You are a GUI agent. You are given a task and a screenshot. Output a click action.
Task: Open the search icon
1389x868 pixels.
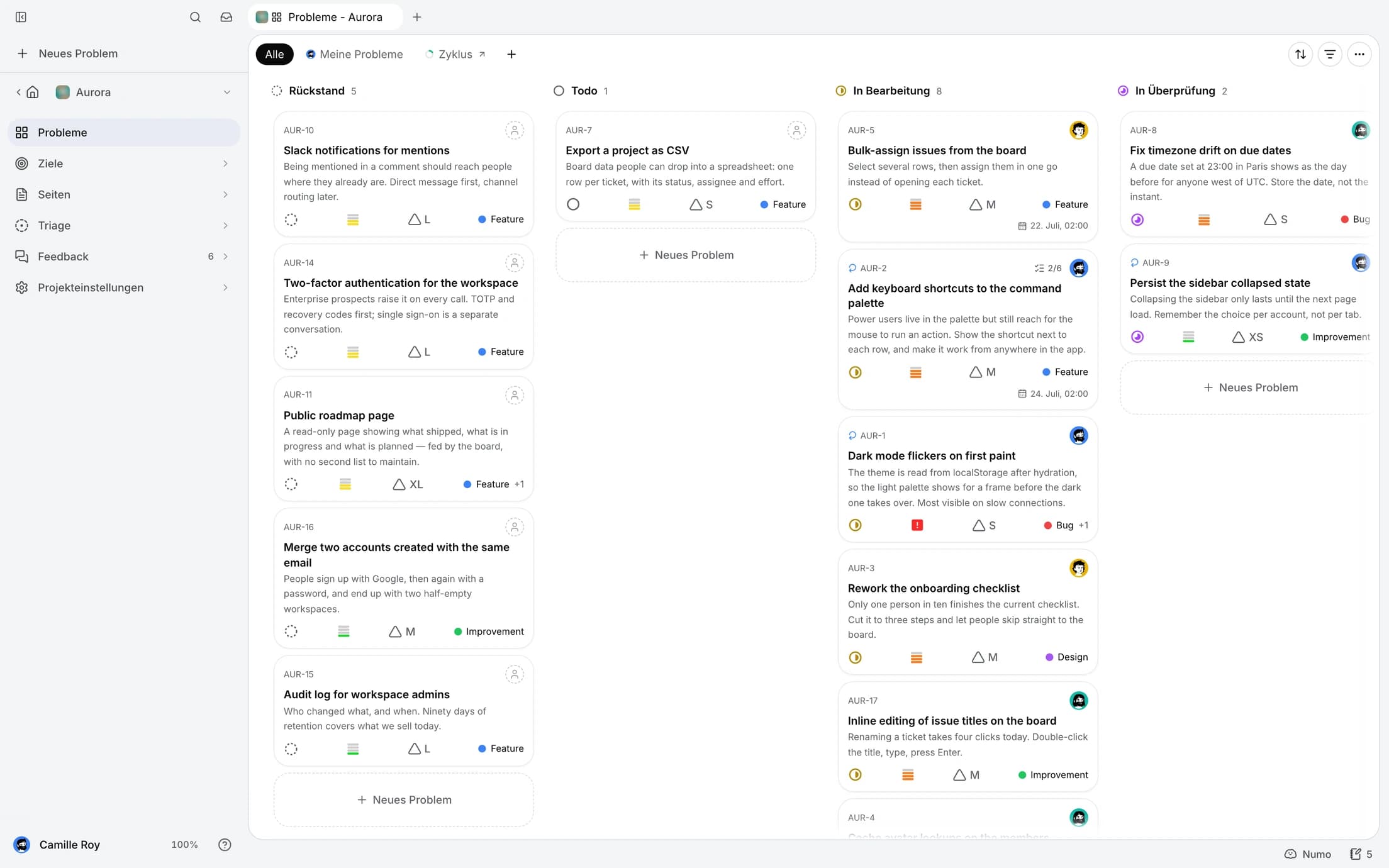coord(195,17)
